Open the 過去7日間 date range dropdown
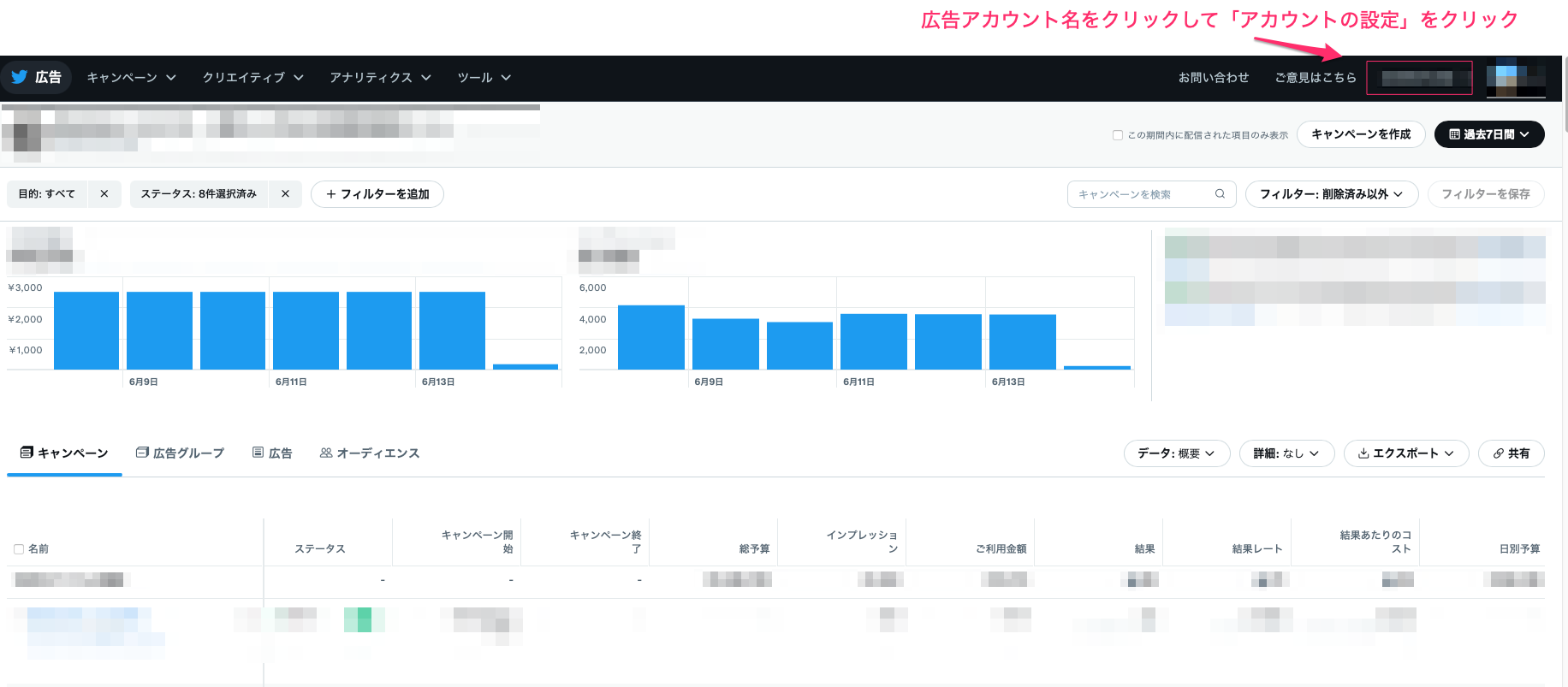Image resolution: width=1568 pixels, height=687 pixels. click(x=1489, y=134)
